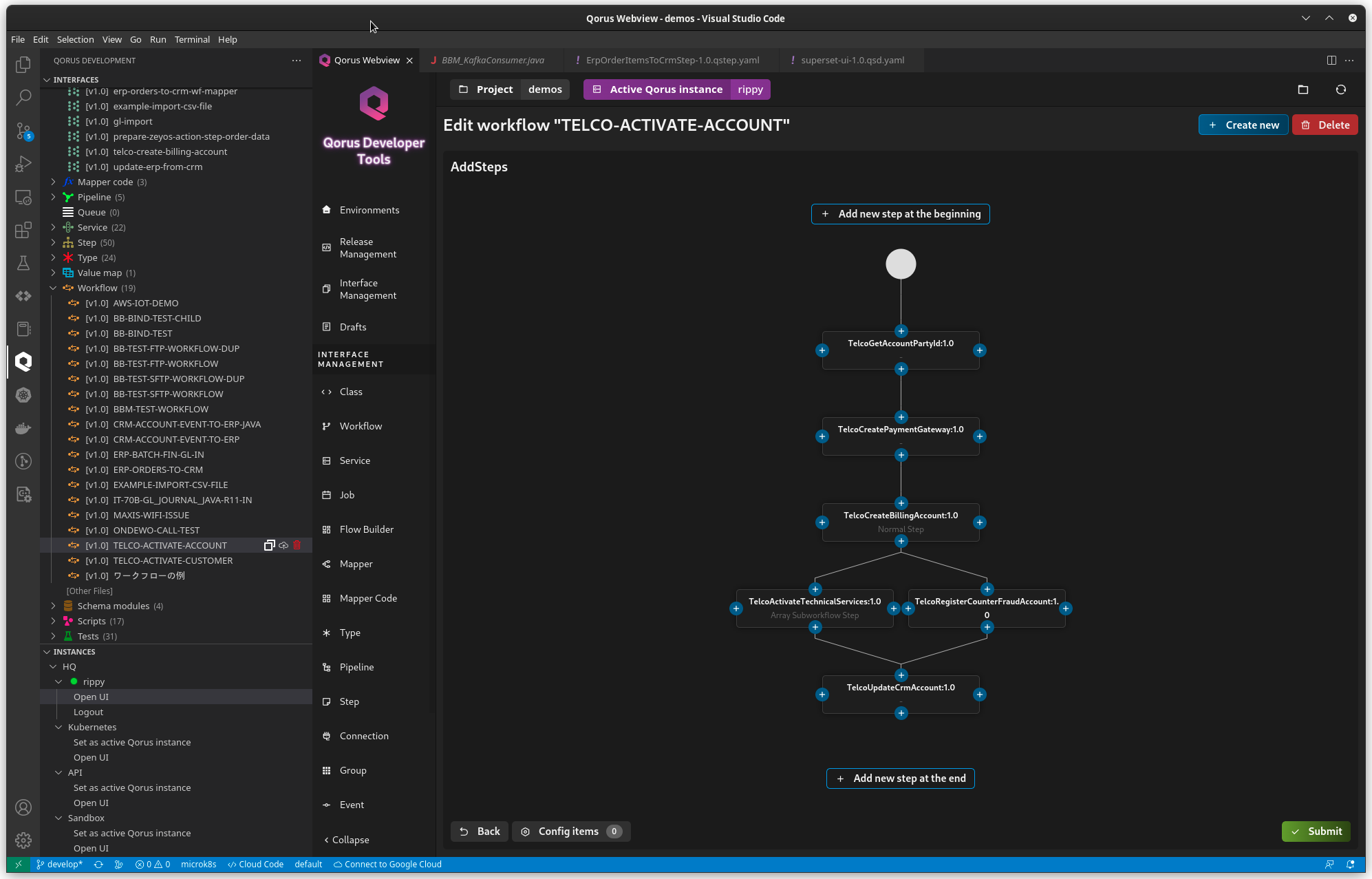The height and width of the screenshot is (879, 1372).
Task: Open the Testing flask view
Action: pos(23,263)
